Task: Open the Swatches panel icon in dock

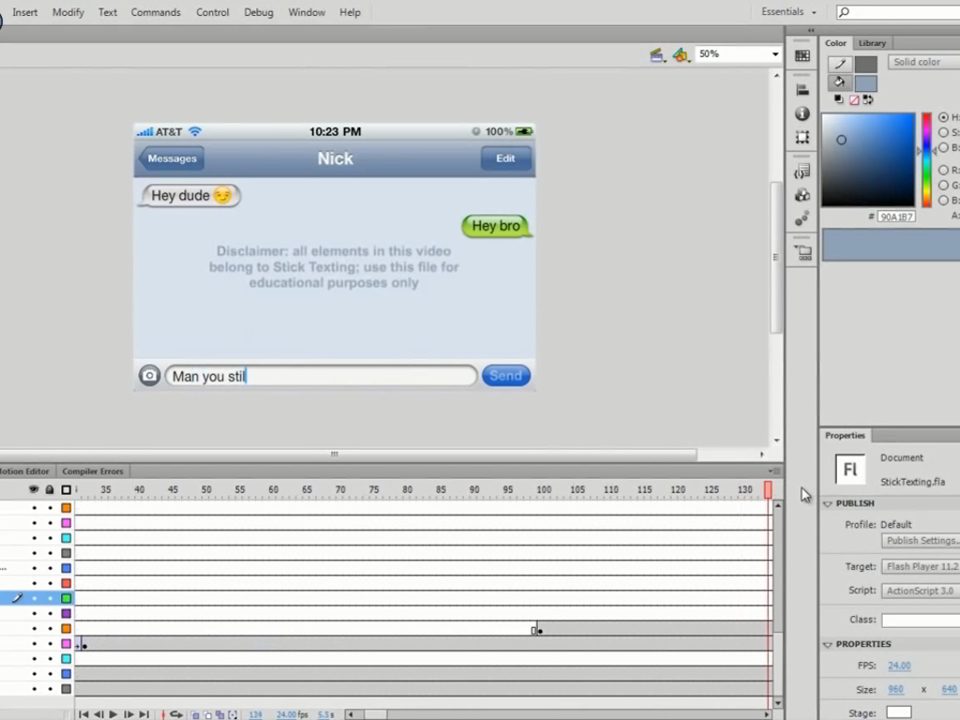Action: pyautogui.click(x=802, y=56)
